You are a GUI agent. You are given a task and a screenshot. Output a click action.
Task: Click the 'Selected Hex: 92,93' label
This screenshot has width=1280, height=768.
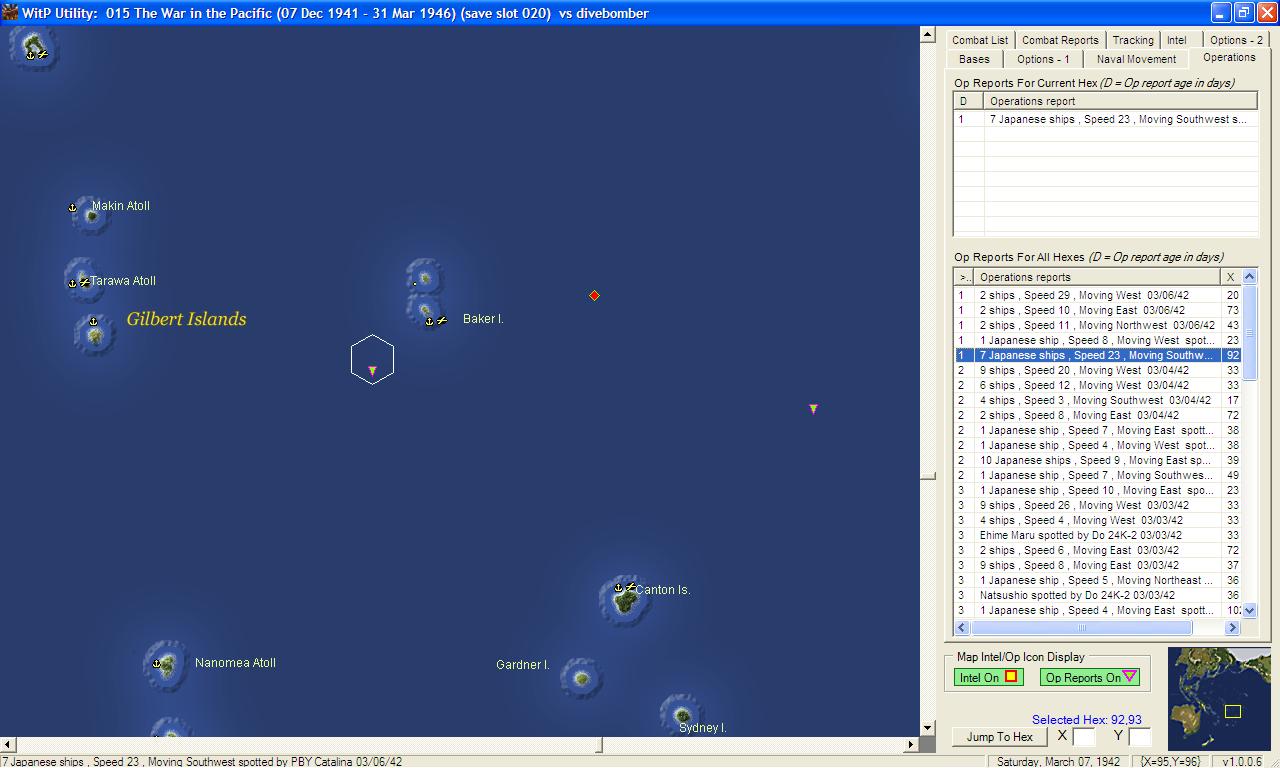click(1087, 719)
